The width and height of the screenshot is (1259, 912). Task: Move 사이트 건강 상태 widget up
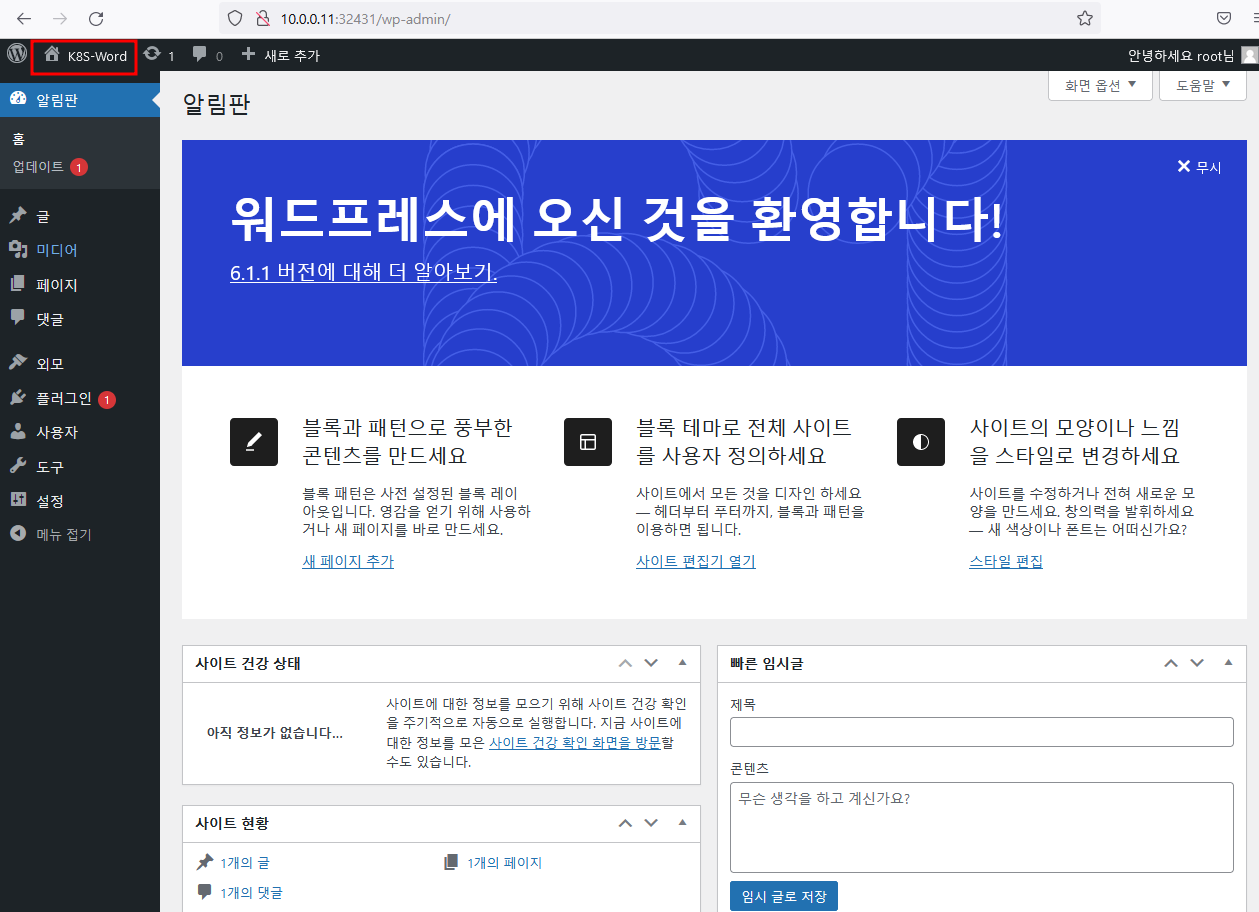(x=625, y=663)
